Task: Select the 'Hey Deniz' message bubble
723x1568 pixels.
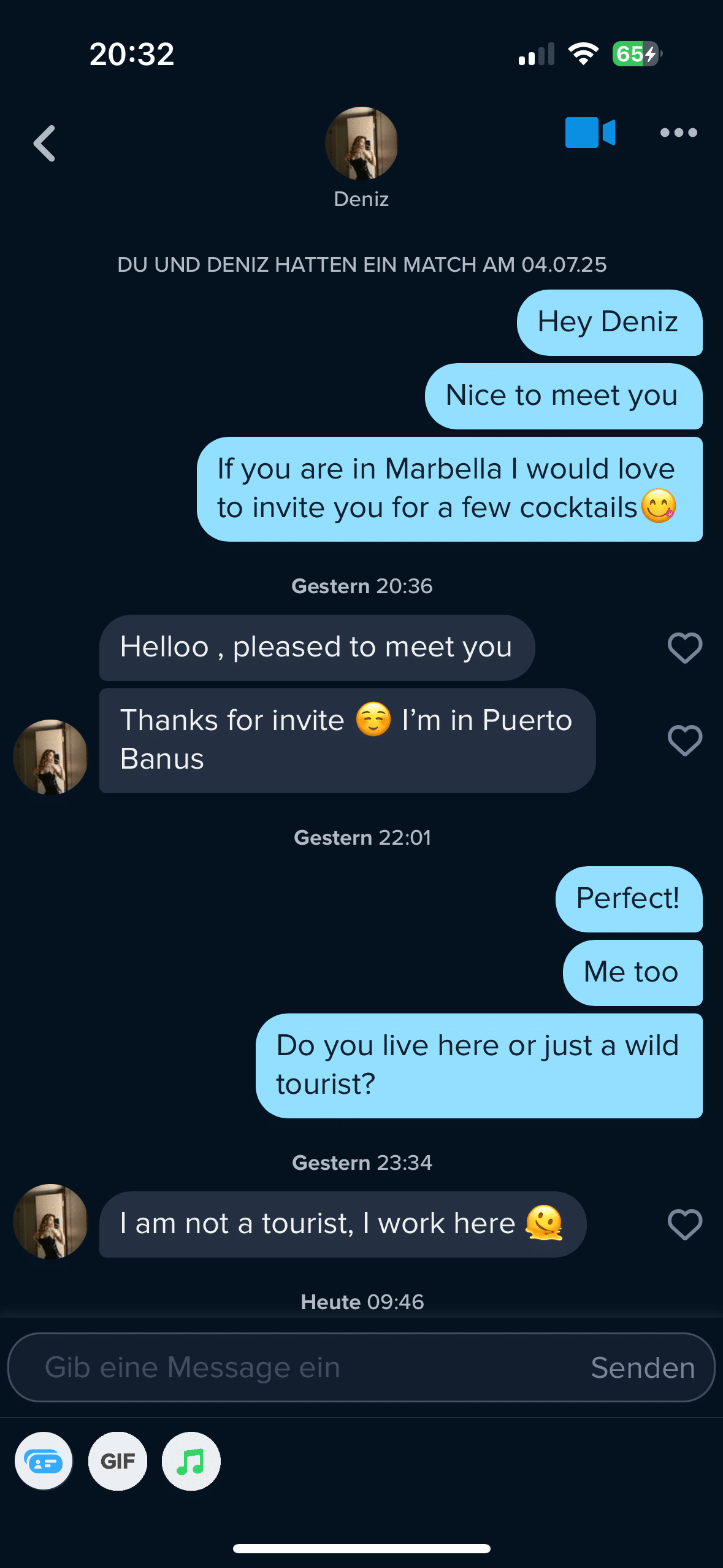Action: click(609, 323)
